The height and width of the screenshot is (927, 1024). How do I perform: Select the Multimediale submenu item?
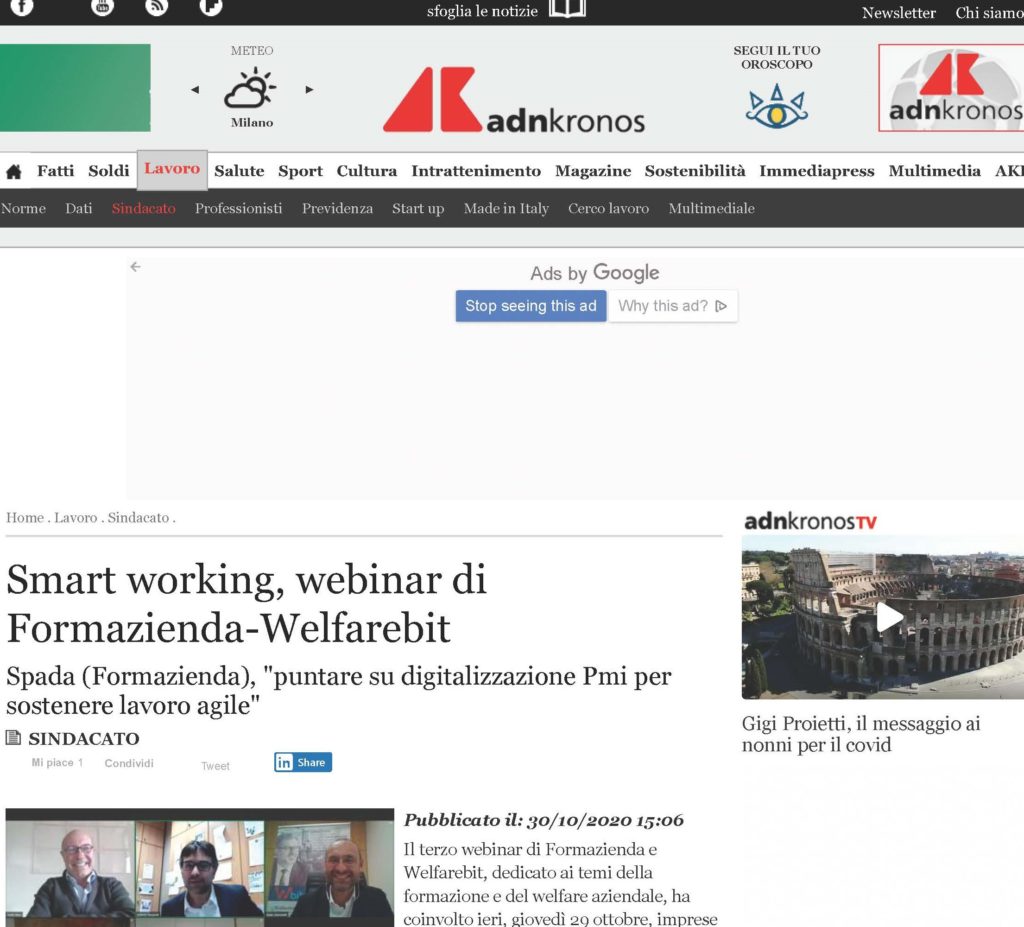point(711,208)
